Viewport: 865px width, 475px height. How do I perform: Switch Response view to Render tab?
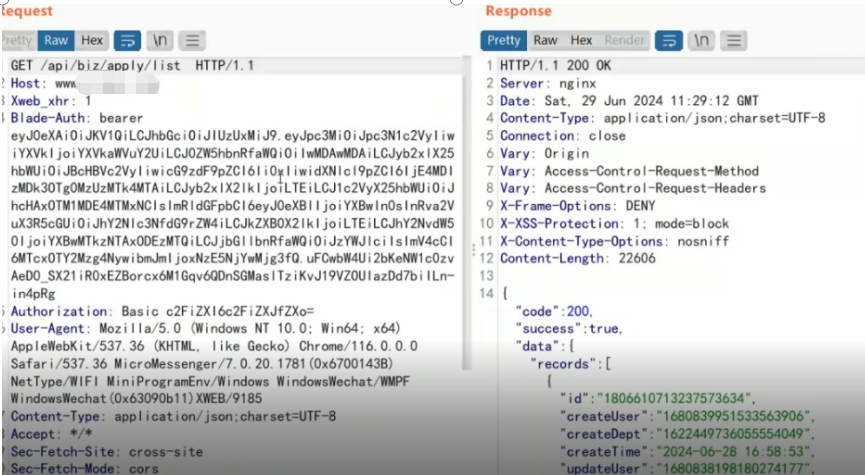tap(625, 41)
